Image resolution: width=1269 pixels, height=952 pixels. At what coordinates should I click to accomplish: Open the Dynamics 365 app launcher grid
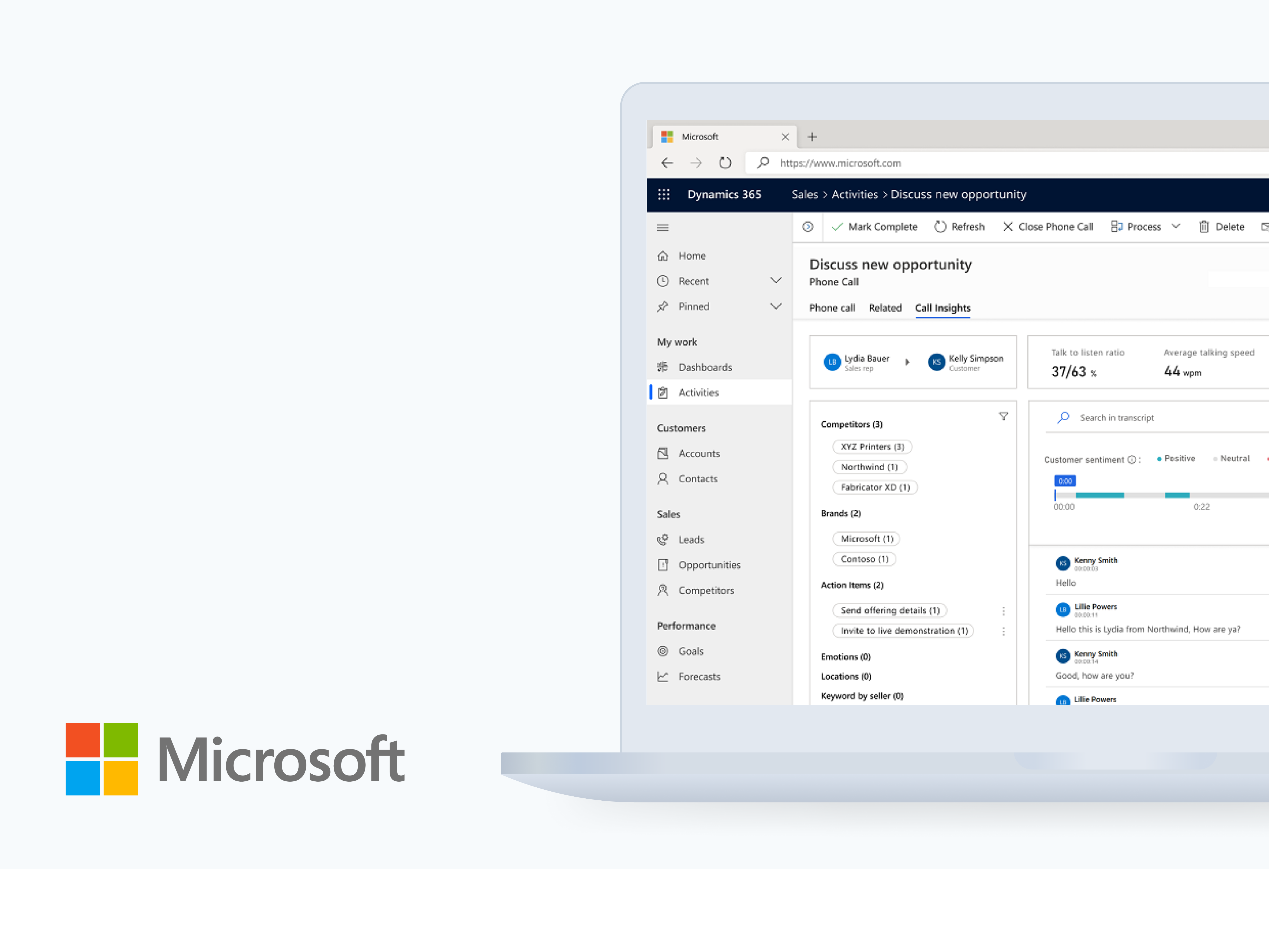(664, 195)
